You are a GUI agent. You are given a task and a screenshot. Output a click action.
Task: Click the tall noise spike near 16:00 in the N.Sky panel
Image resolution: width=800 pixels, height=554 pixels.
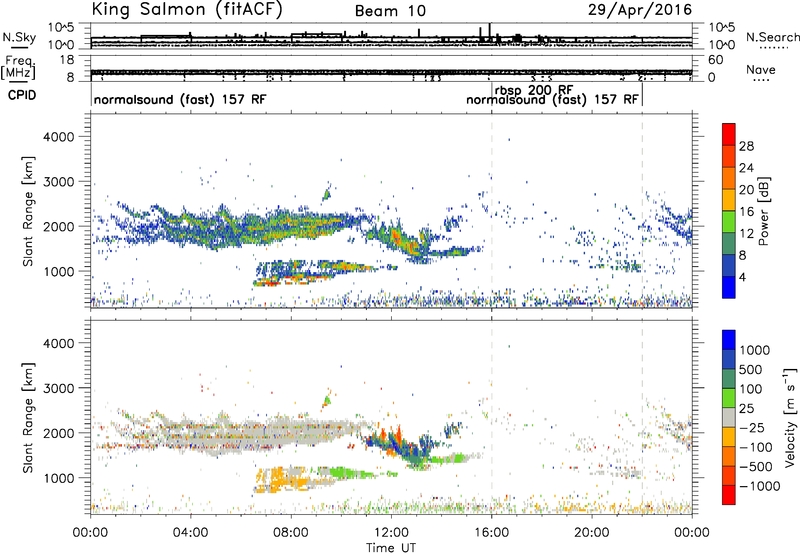click(490, 33)
